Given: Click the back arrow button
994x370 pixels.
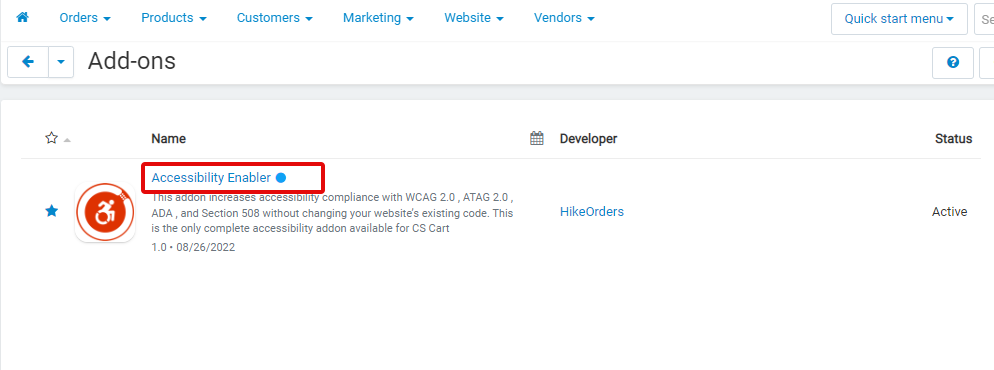Looking at the screenshot, I should [28, 62].
